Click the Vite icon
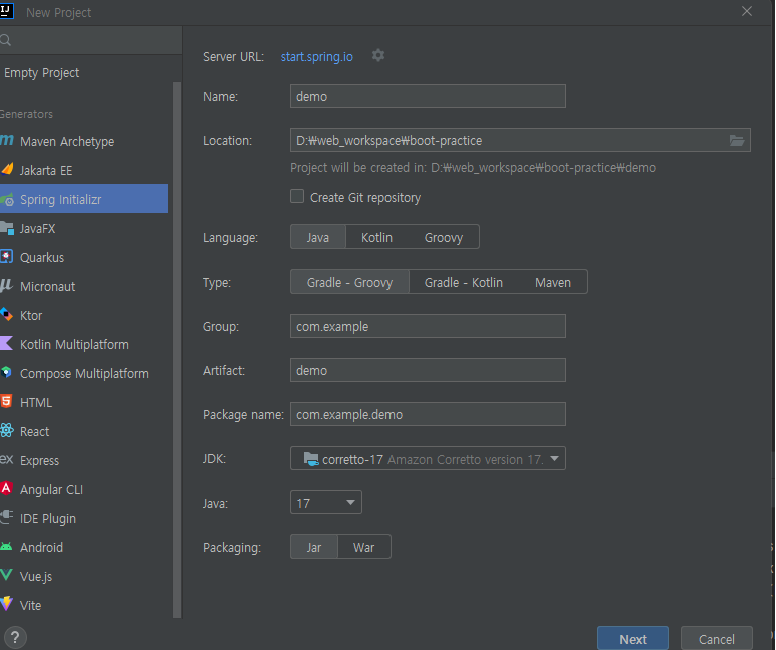The height and width of the screenshot is (650, 776). tap(7, 604)
